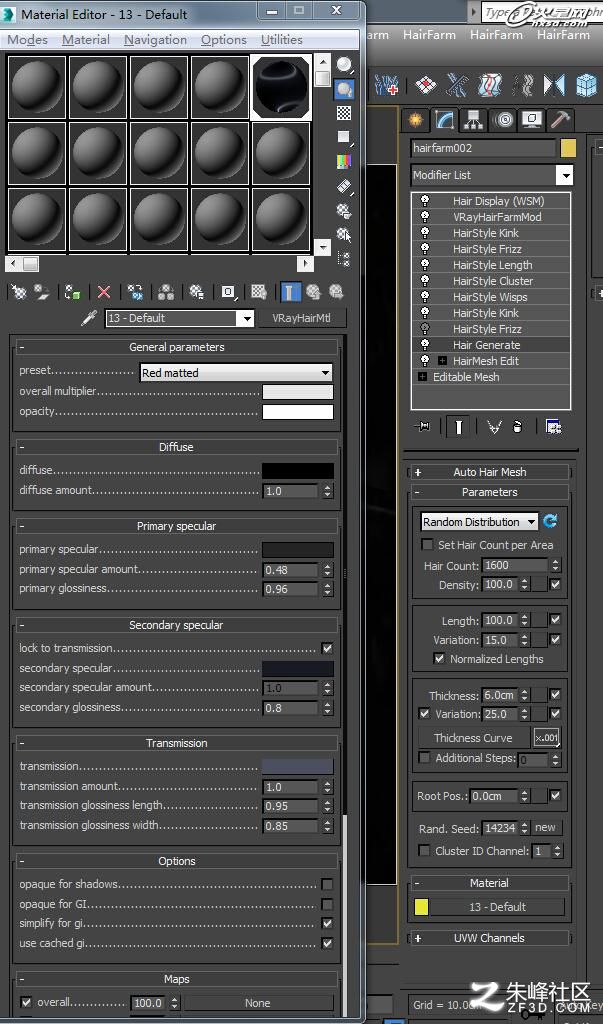Click the Go Forward to Sibling icon
The height and width of the screenshot is (1024, 603).
[336, 292]
